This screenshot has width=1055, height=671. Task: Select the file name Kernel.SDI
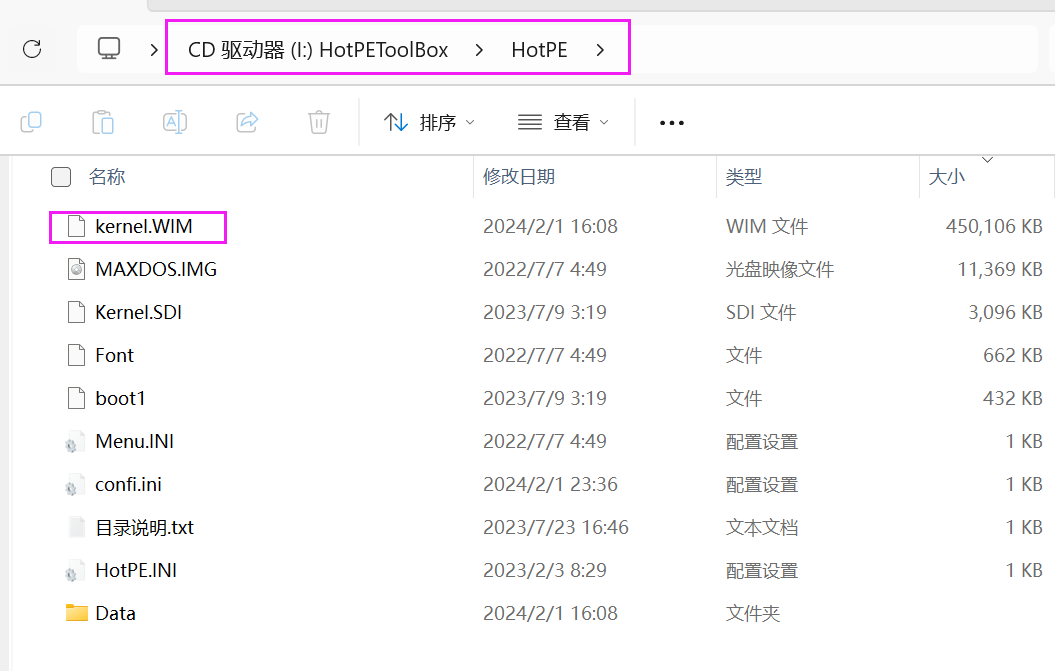[139, 312]
